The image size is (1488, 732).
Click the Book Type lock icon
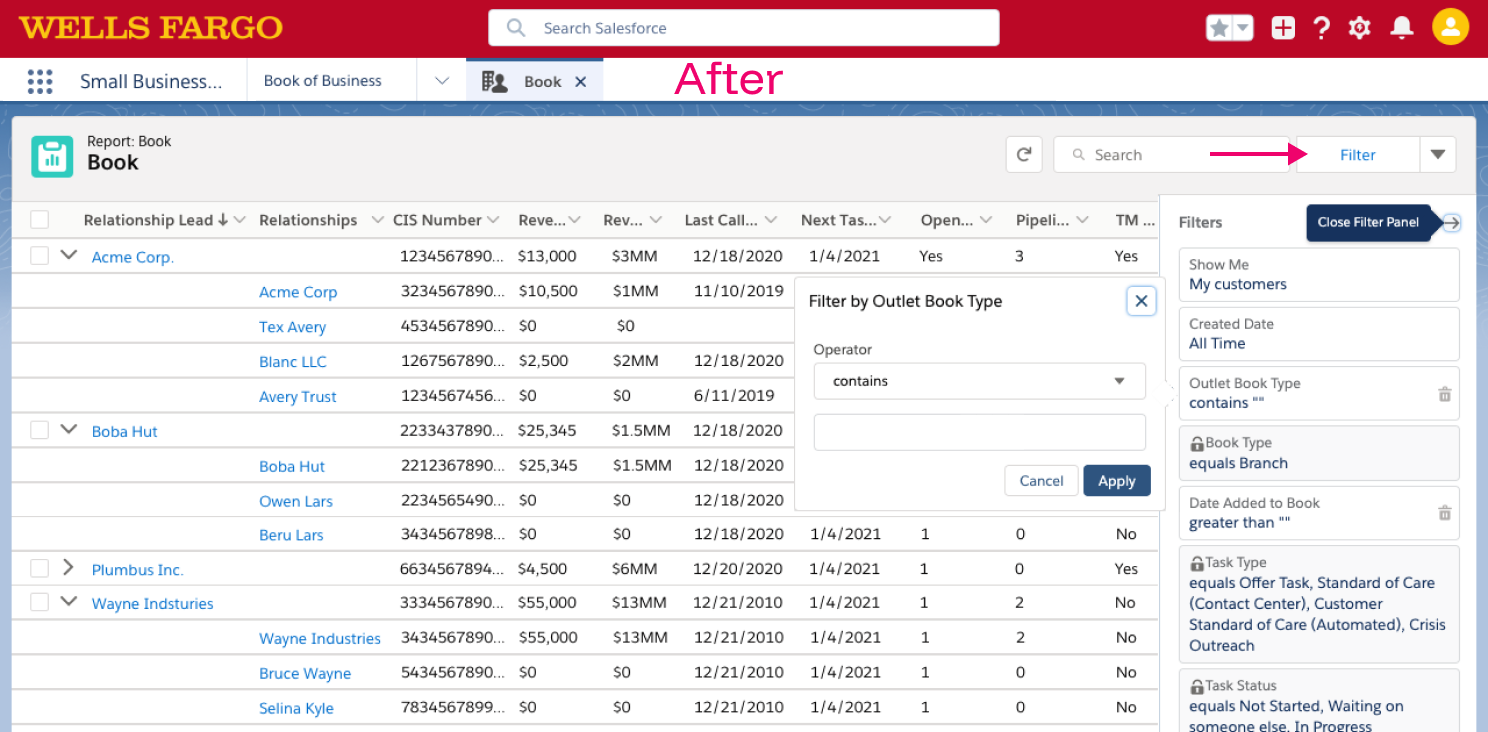click(x=1196, y=443)
